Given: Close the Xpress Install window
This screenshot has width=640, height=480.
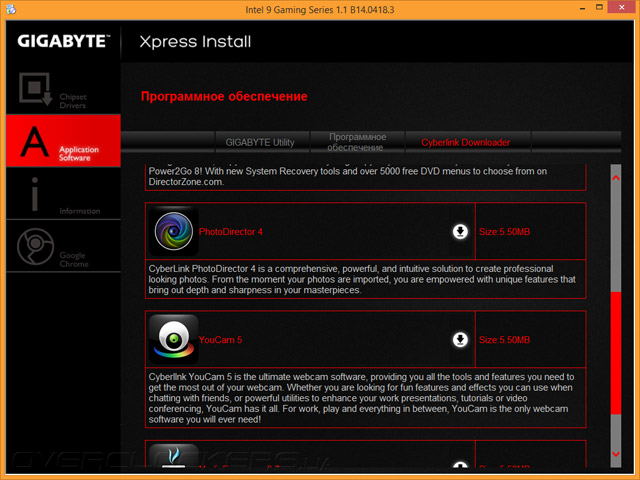Looking at the screenshot, I should 622,7.
